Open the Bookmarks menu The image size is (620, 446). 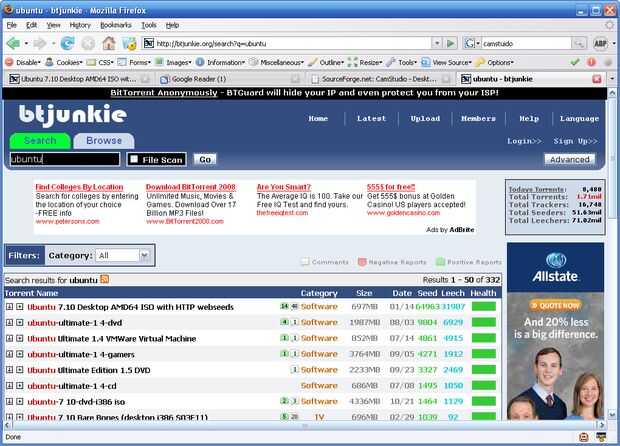point(115,25)
